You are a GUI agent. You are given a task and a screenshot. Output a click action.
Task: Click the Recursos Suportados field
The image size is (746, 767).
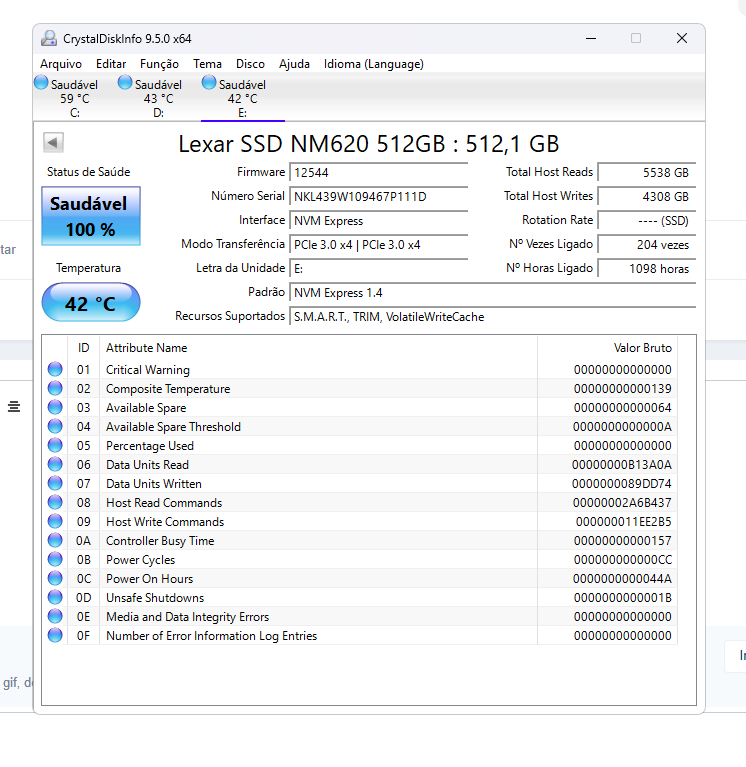(x=493, y=316)
